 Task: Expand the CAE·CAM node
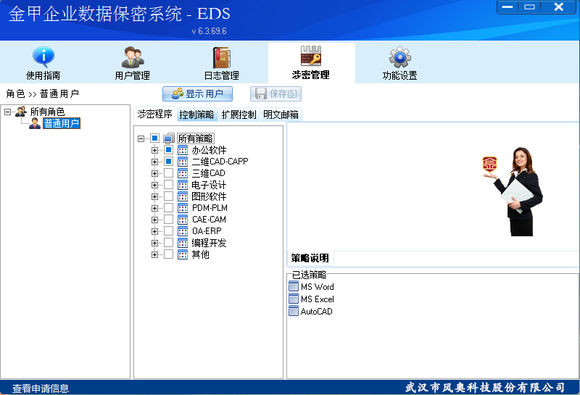155,220
